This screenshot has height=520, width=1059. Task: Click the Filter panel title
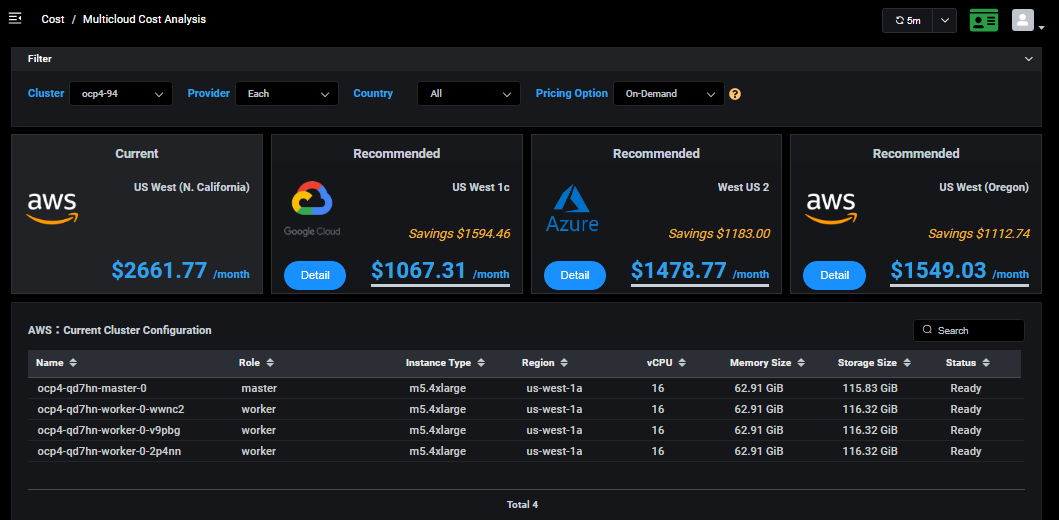click(40, 59)
